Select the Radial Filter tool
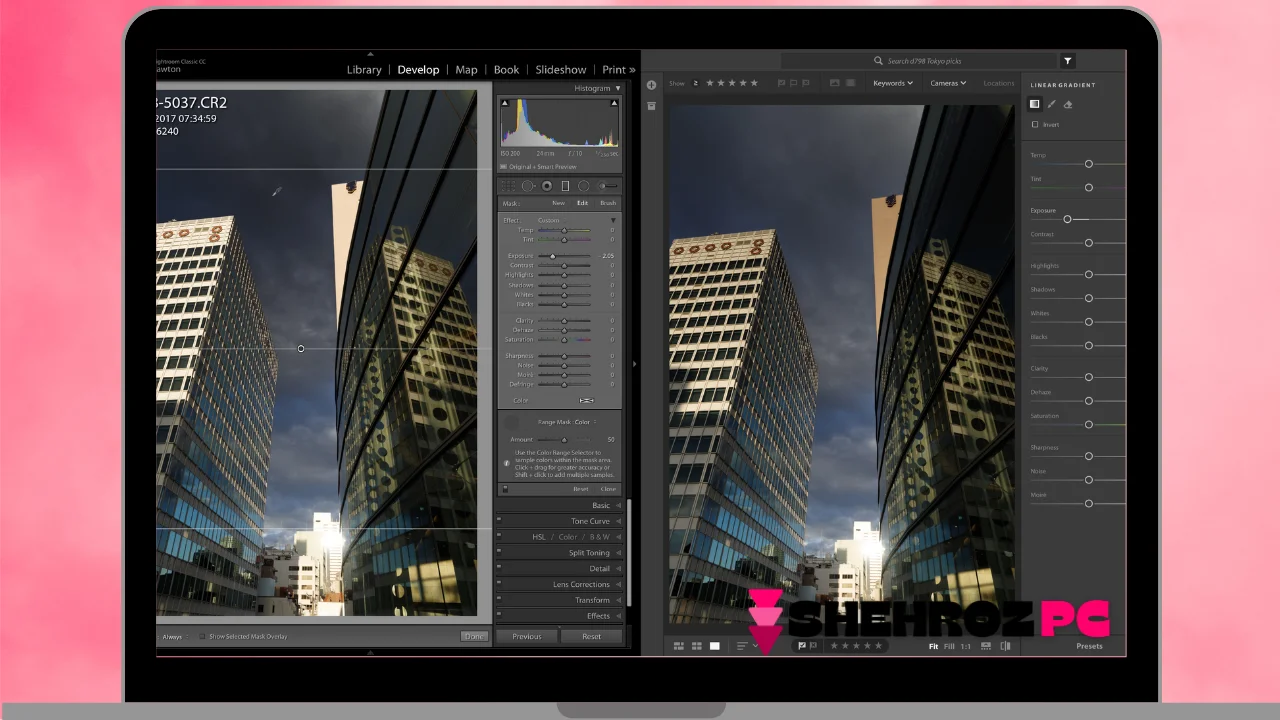 [x=584, y=186]
